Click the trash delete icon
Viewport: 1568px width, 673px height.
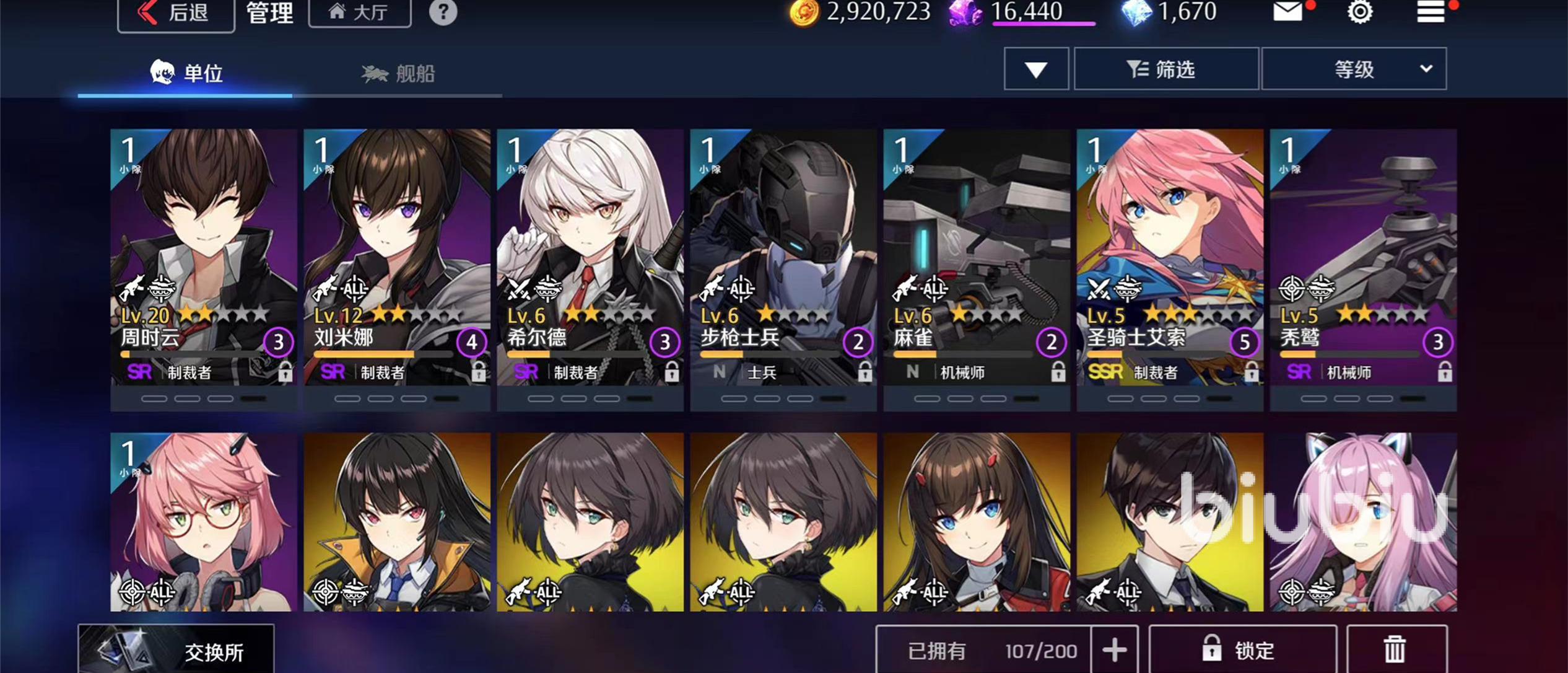coord(1396,649)
